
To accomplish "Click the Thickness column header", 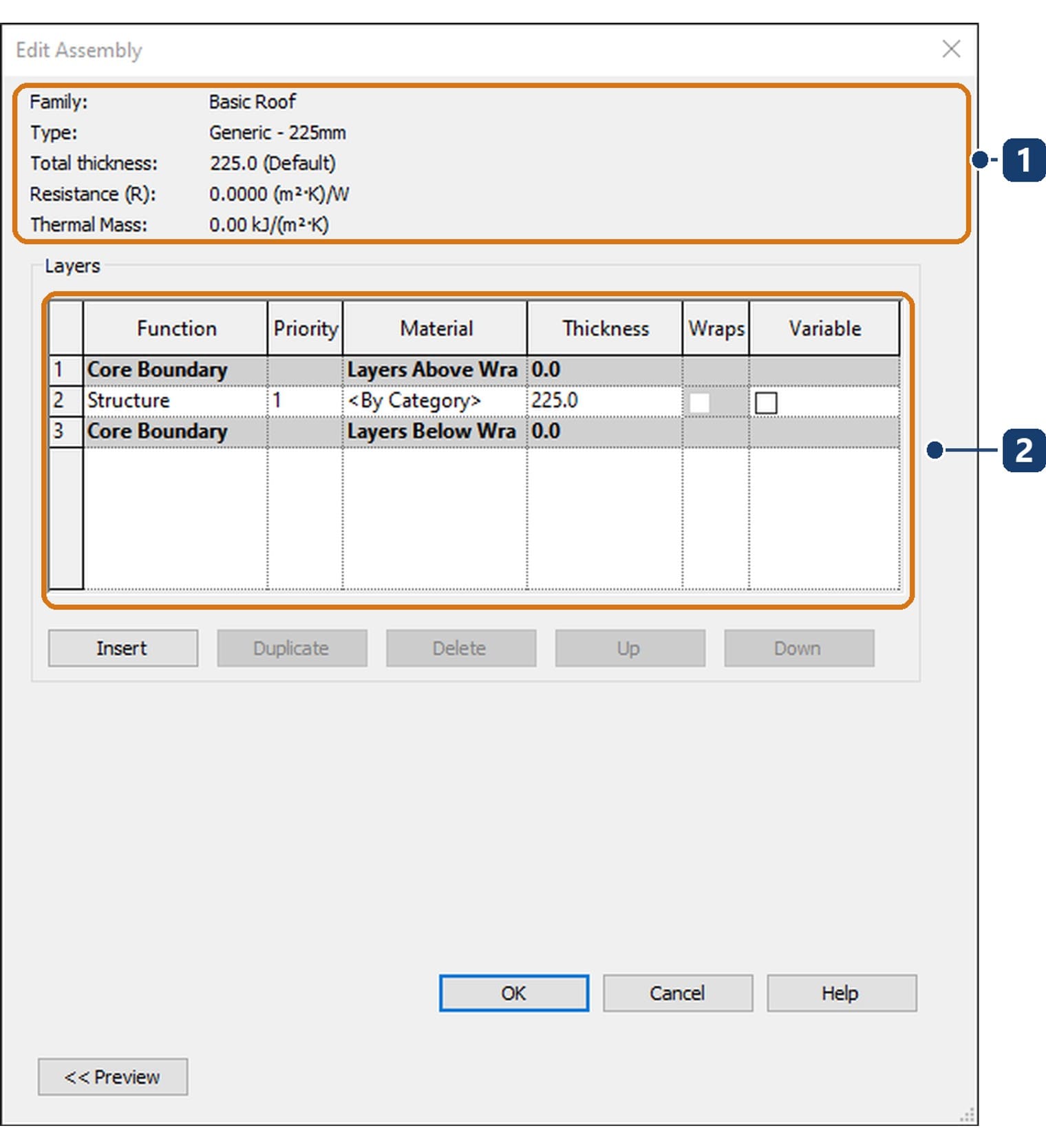I will [605, 328].
